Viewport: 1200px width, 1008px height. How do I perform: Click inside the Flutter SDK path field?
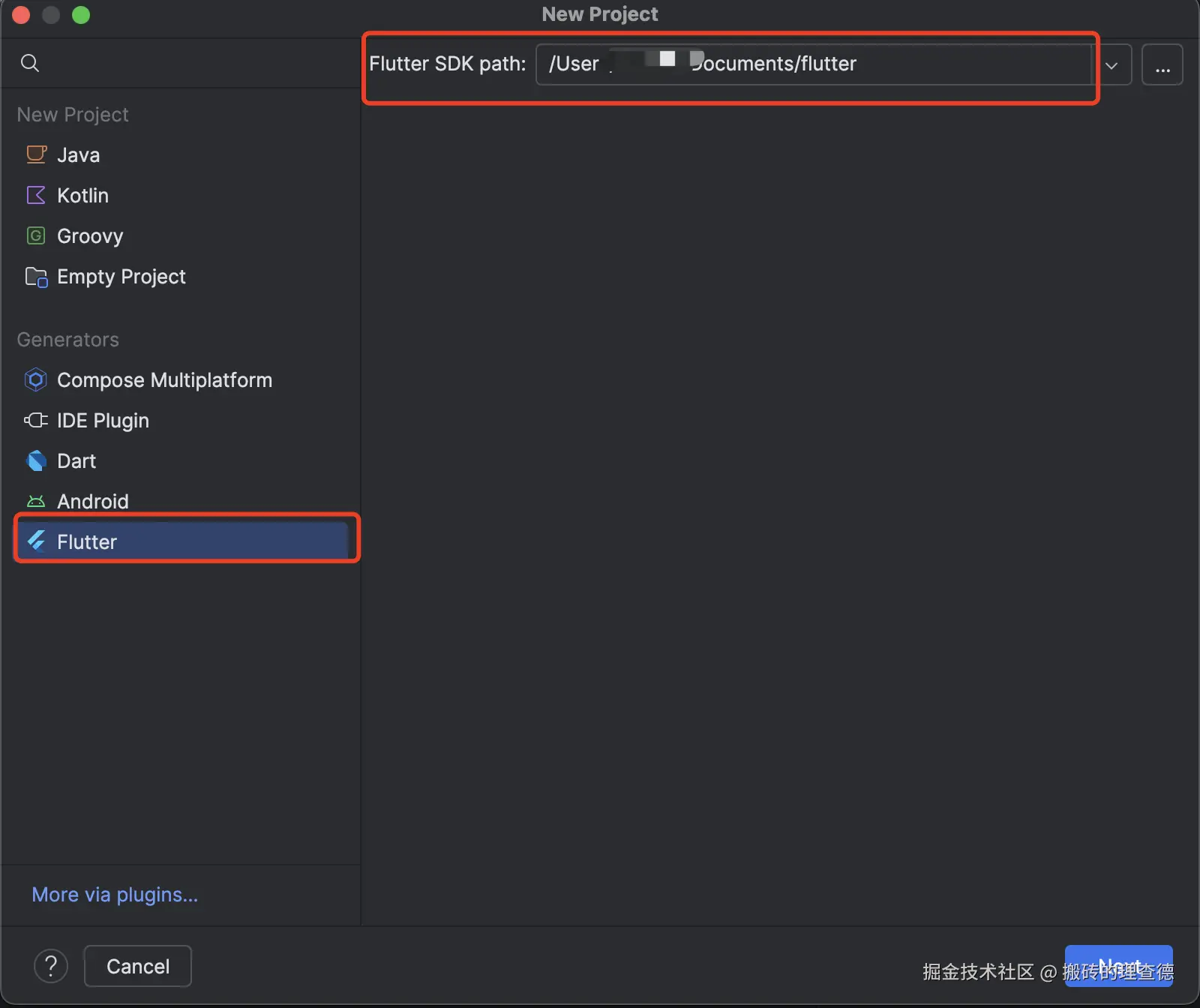814,64
